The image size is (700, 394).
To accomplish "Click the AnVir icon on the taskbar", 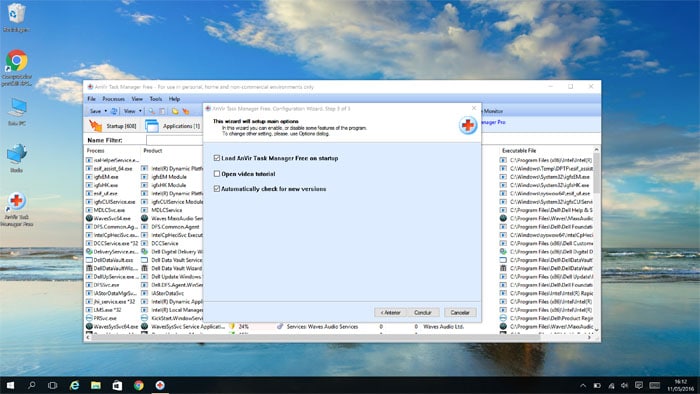I will 160,385.
